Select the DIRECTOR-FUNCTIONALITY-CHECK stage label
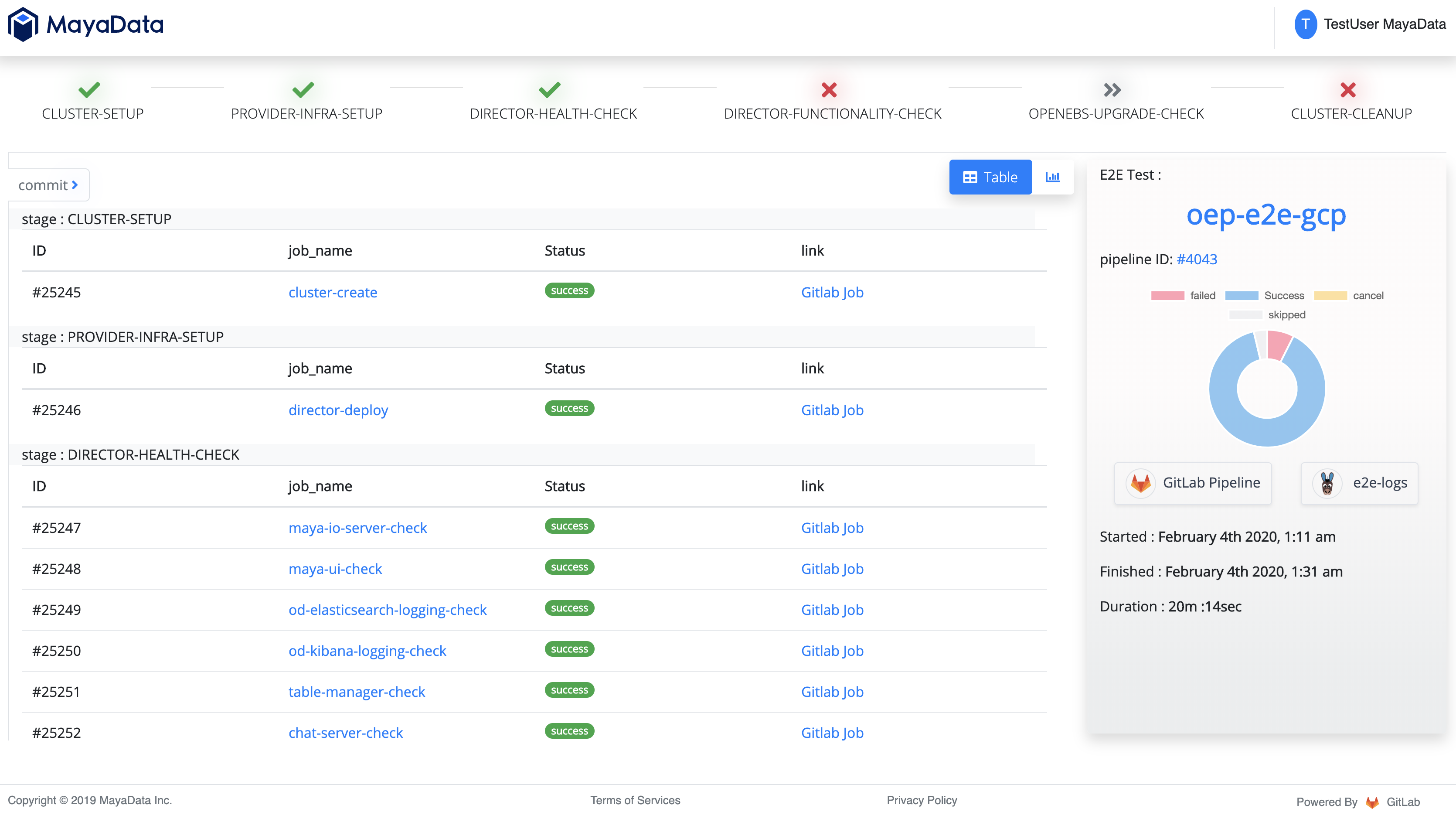Viewport: 1456px width, 819px height. [x=833, y=114]
